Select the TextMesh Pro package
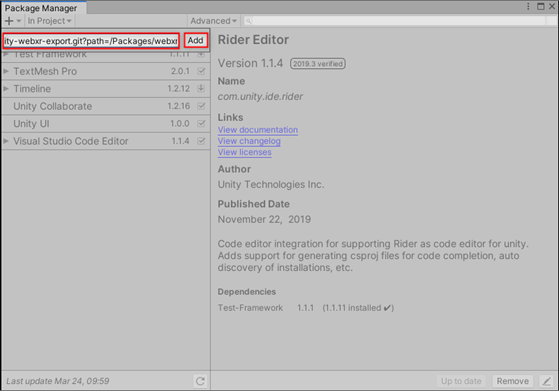This screenshot has height=391, width=559. point(106,71)
